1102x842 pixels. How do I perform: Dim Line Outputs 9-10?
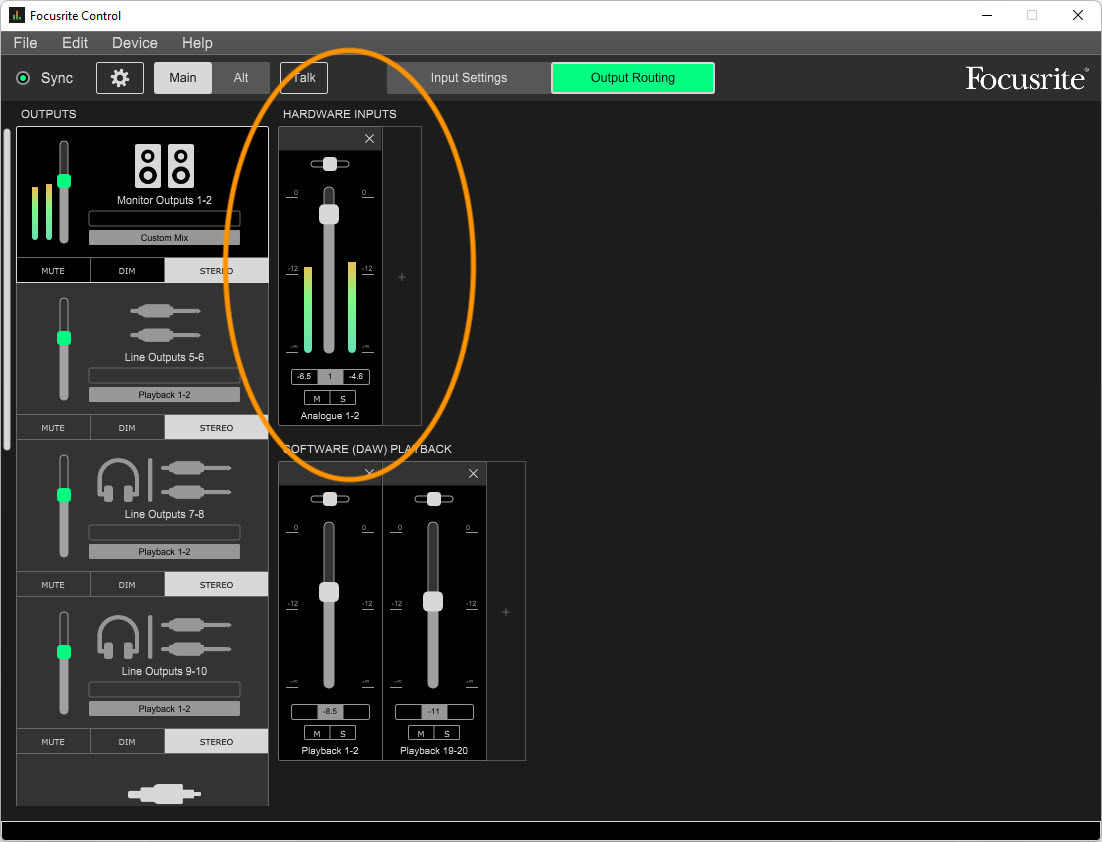pos(127,741)
